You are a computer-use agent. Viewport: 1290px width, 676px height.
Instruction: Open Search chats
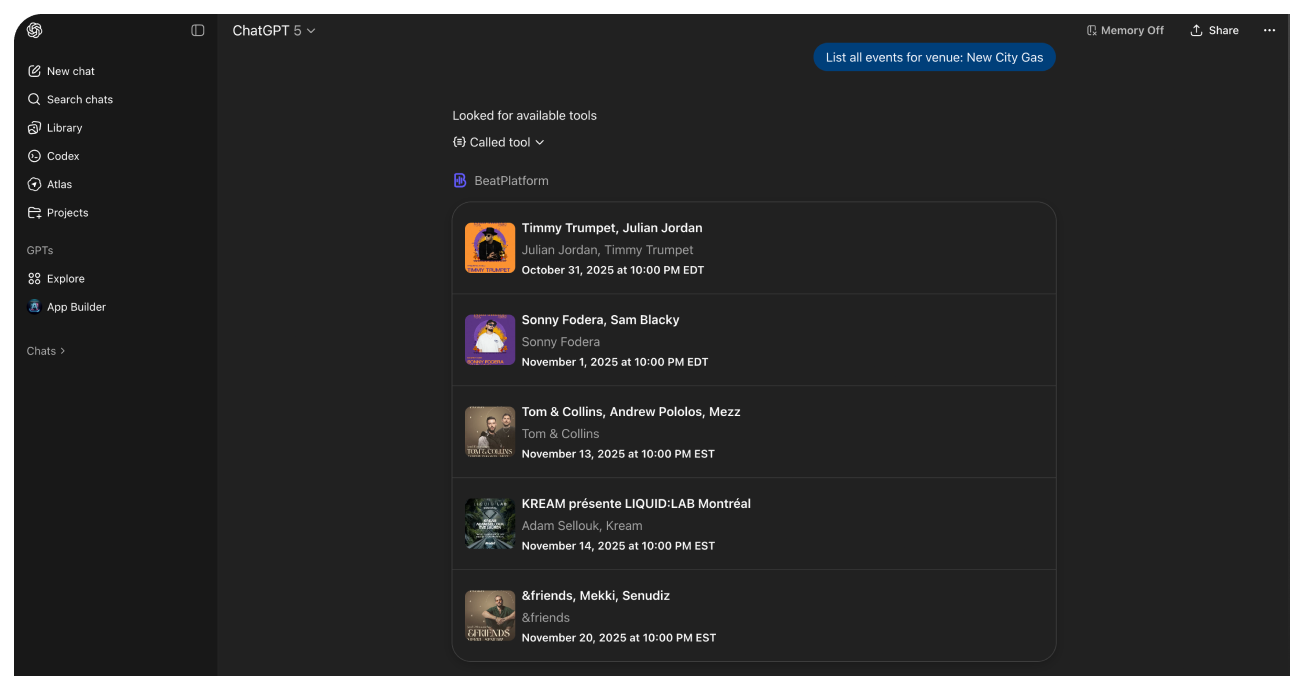[79, 100]
